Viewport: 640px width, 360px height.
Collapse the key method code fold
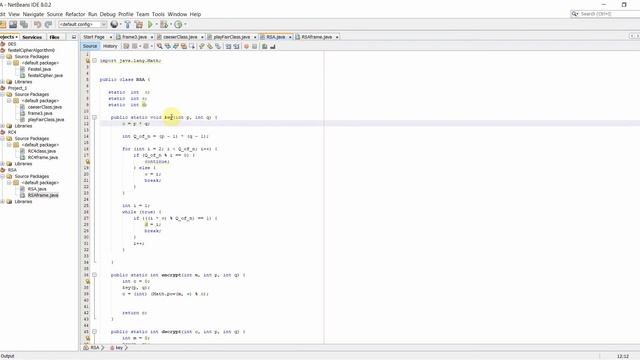tap(95, 118)
